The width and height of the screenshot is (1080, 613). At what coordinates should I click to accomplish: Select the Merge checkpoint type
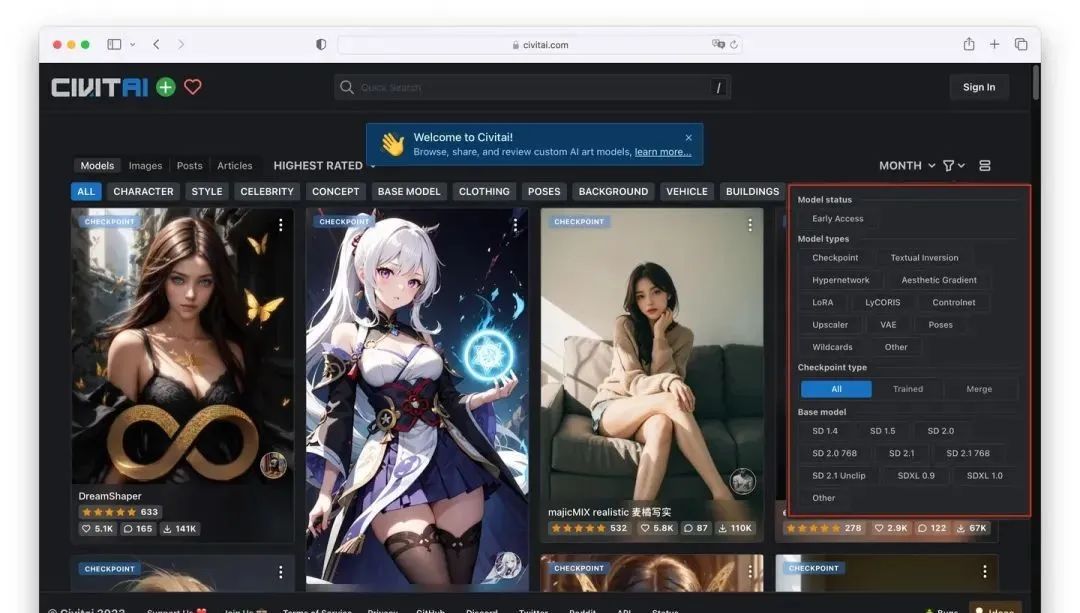tap(979, 389)
